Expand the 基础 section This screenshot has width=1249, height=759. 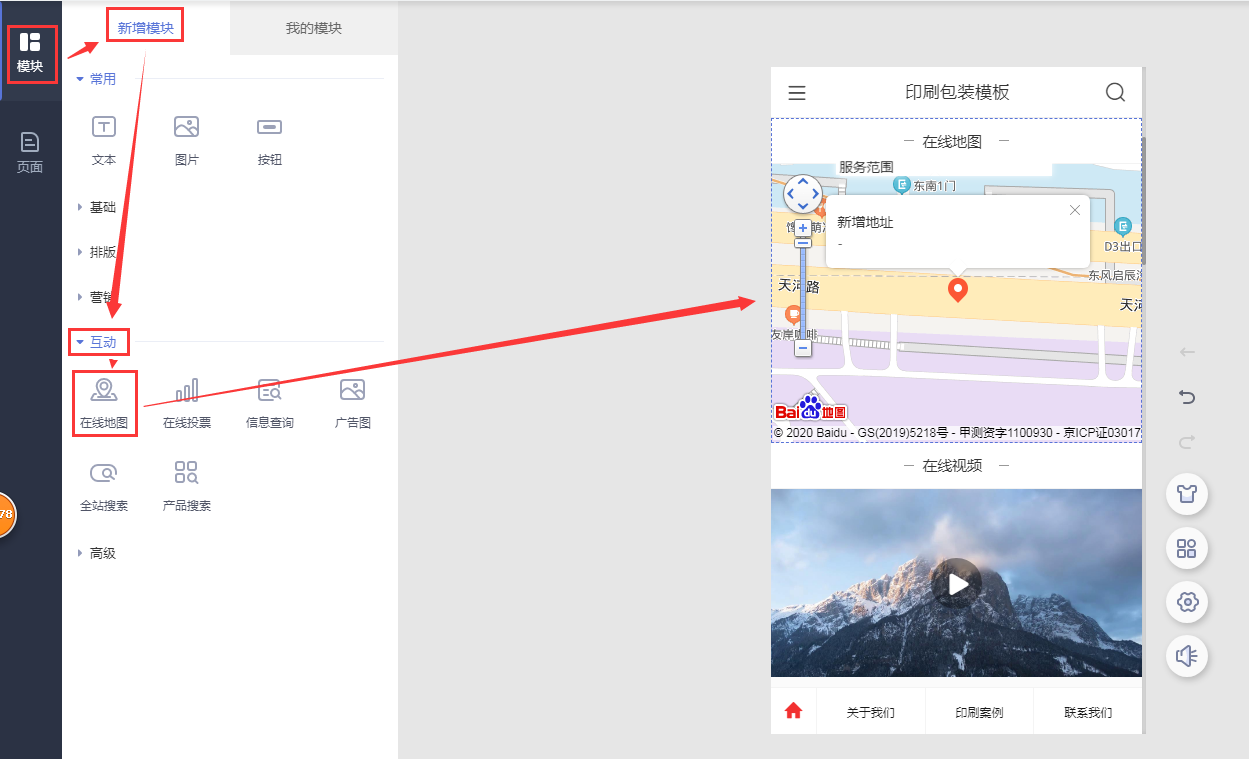[97, 207]
